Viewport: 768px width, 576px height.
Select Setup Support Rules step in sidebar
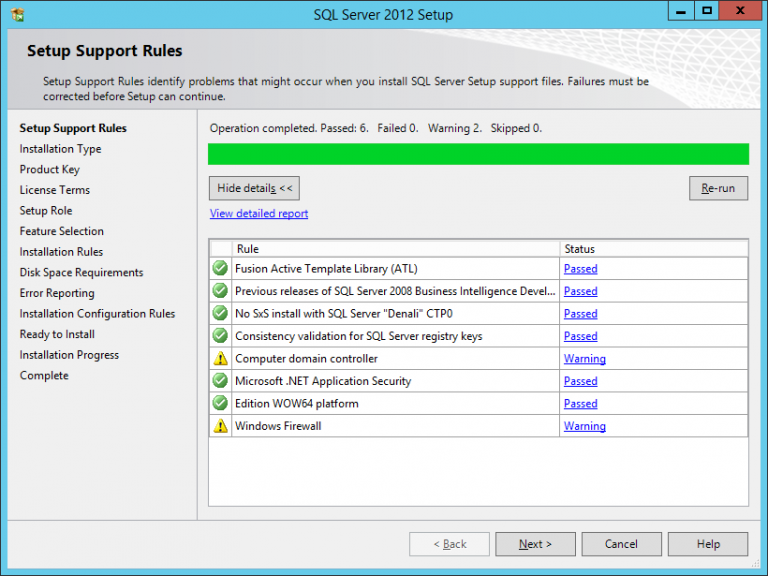pyautogui.click(x=73, y=128)
